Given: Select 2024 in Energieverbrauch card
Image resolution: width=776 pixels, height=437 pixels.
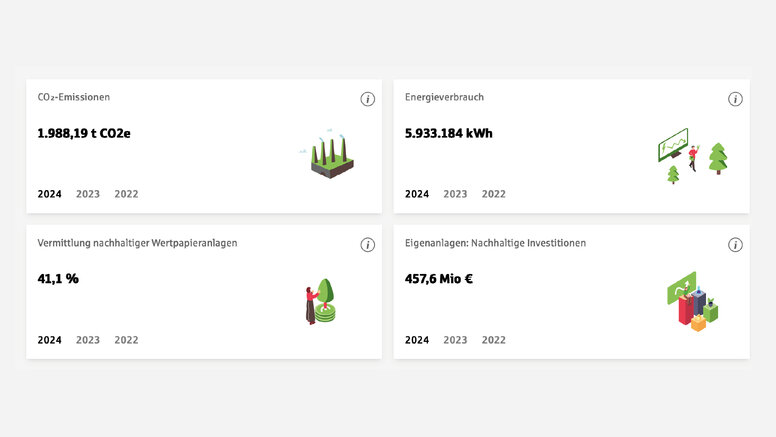Looking at the screenshot, I should click(x=417, y=194).
